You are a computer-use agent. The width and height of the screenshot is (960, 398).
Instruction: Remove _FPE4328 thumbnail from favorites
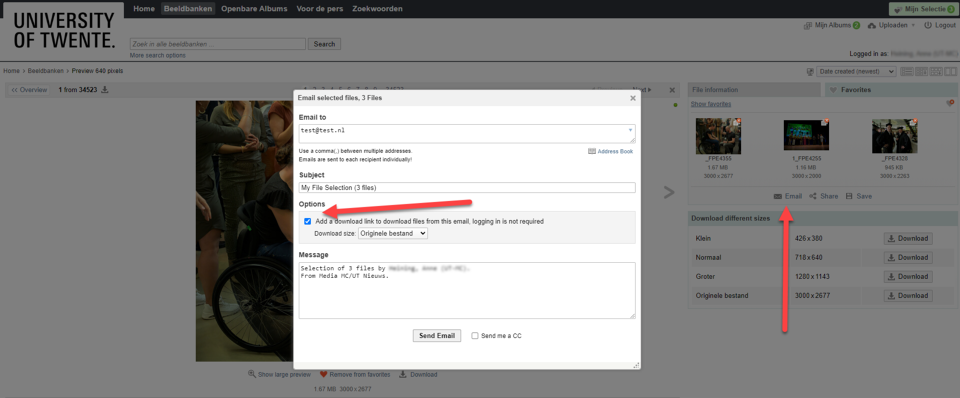[x=915, y=121]
